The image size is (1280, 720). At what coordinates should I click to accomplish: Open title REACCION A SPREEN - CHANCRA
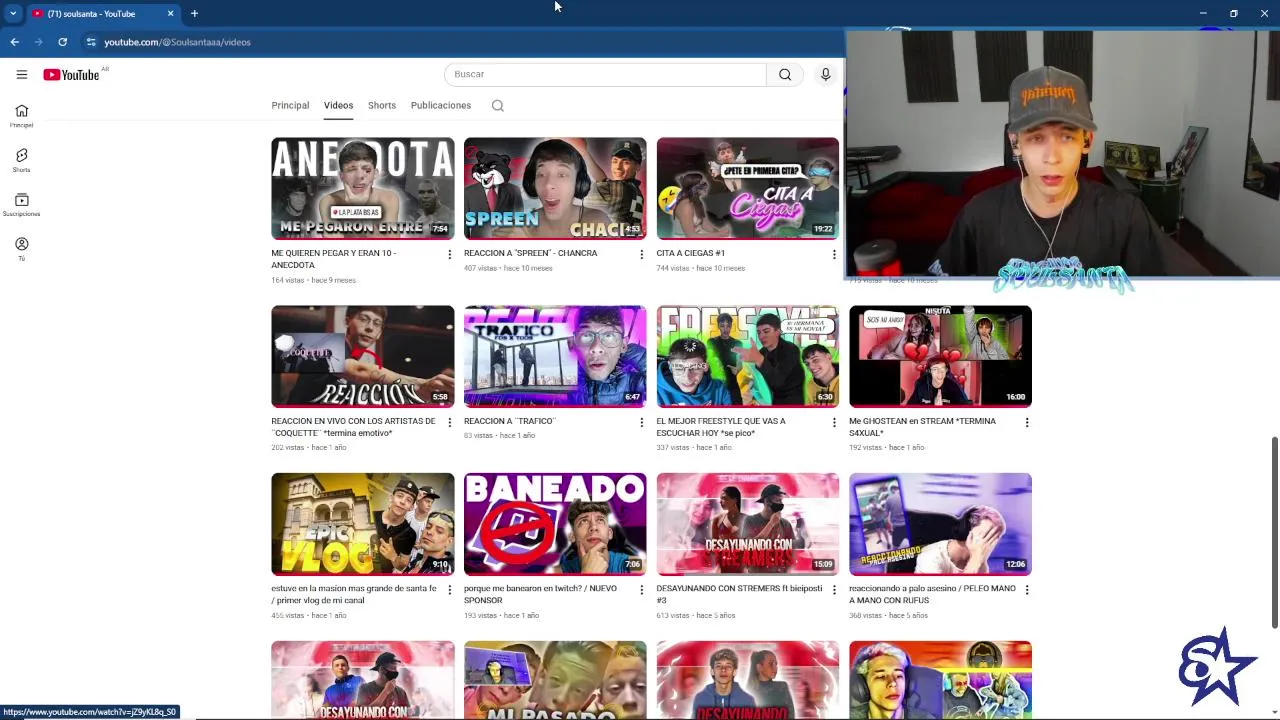[530, 253]
